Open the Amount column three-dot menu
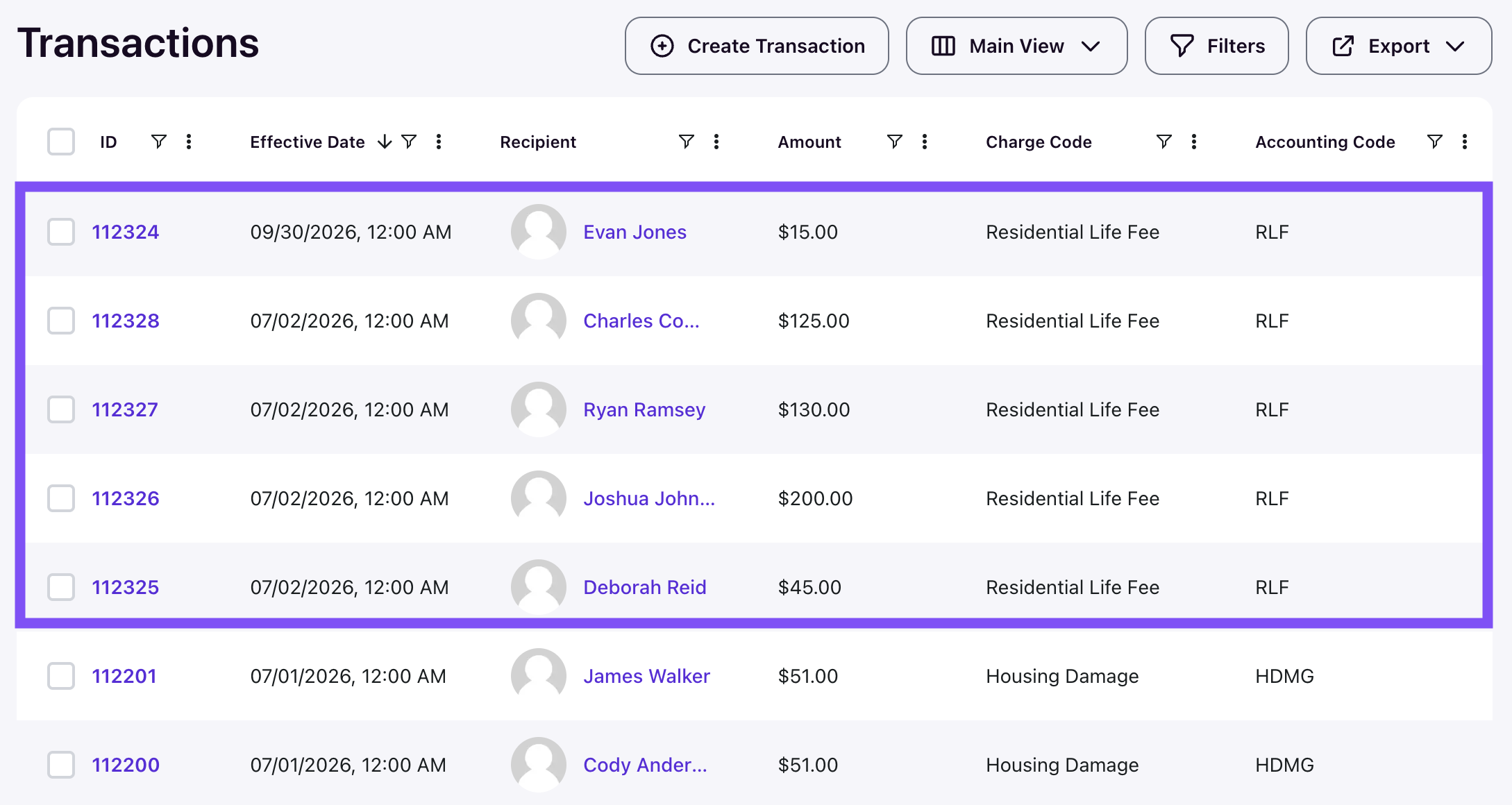The width and height of the screenshot is (1512, 805). click(925, 142)
